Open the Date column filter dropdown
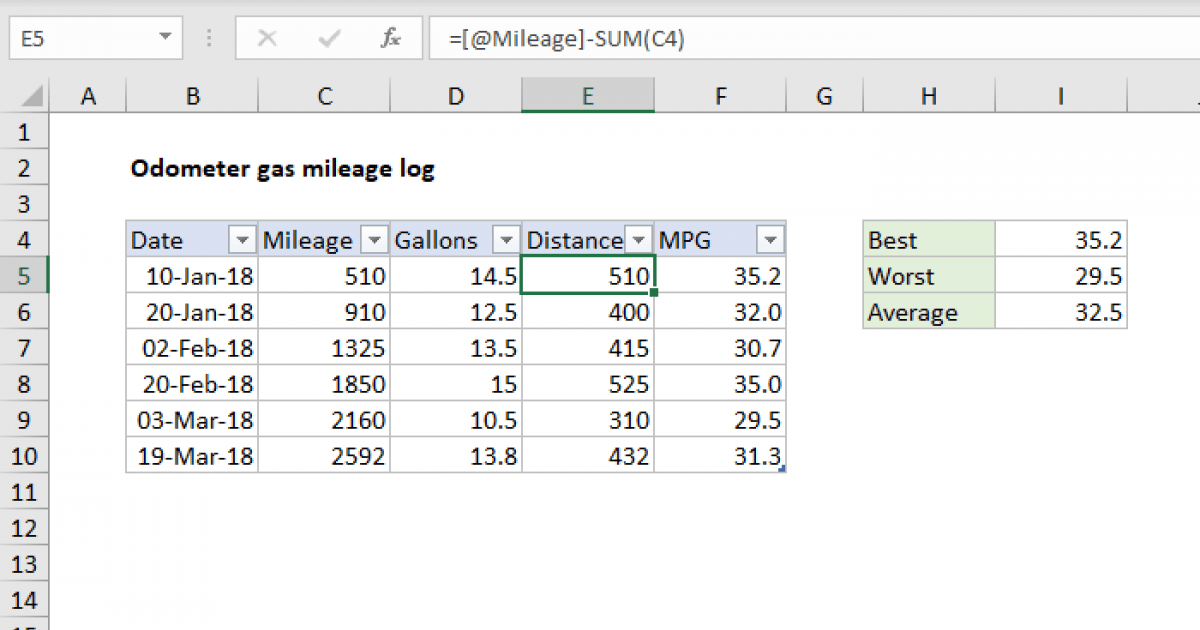This screenshot has height=630, width=1200. point(242,240)
